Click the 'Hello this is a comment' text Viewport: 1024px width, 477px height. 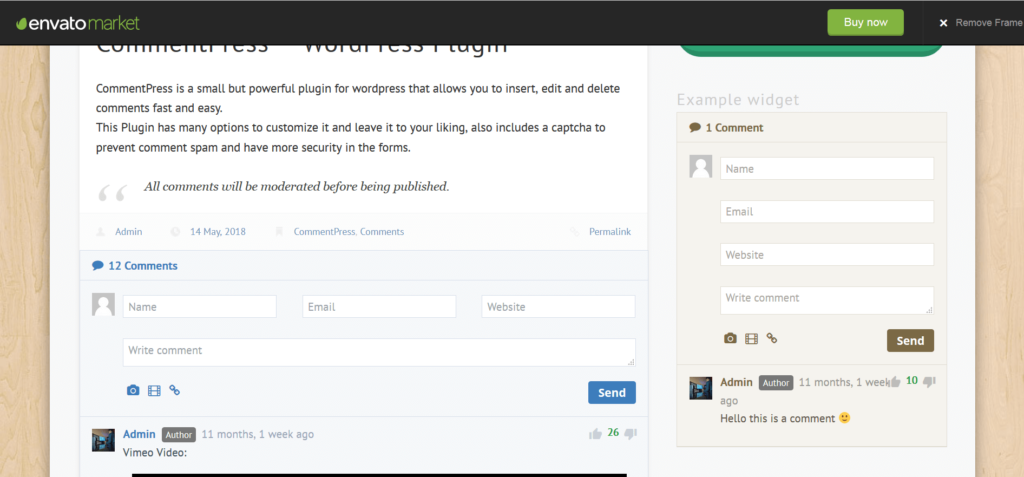[778, 418]
